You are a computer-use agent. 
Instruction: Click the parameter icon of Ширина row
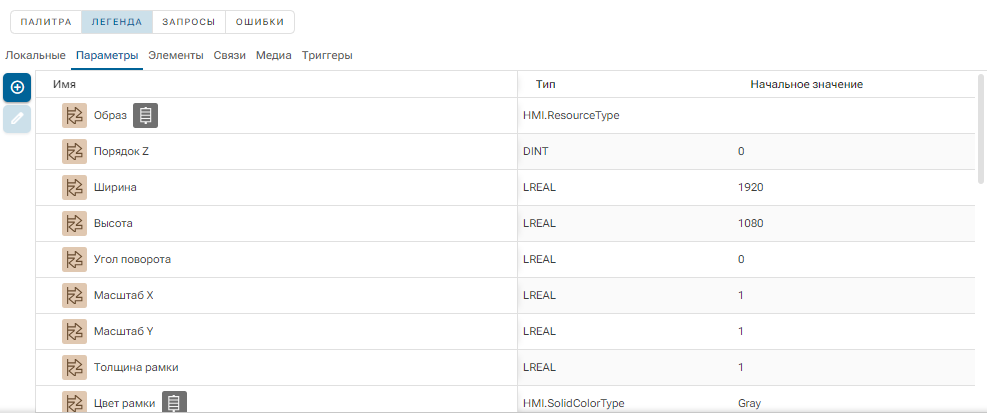pyautogui.click(x=74, y=187)
